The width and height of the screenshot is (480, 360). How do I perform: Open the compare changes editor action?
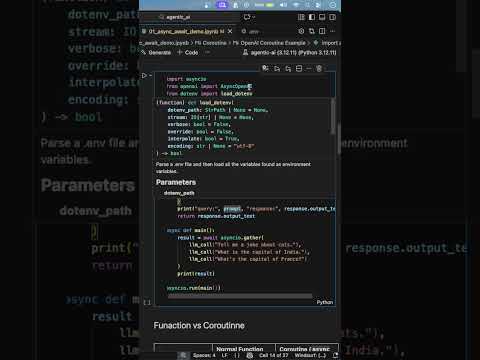(312, 31)
